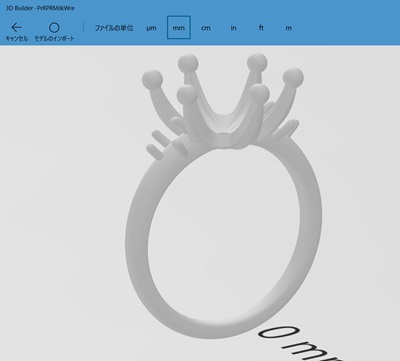Select mm as file unit
This screenshot has width=400, height=361.
(x=179, y=27)
